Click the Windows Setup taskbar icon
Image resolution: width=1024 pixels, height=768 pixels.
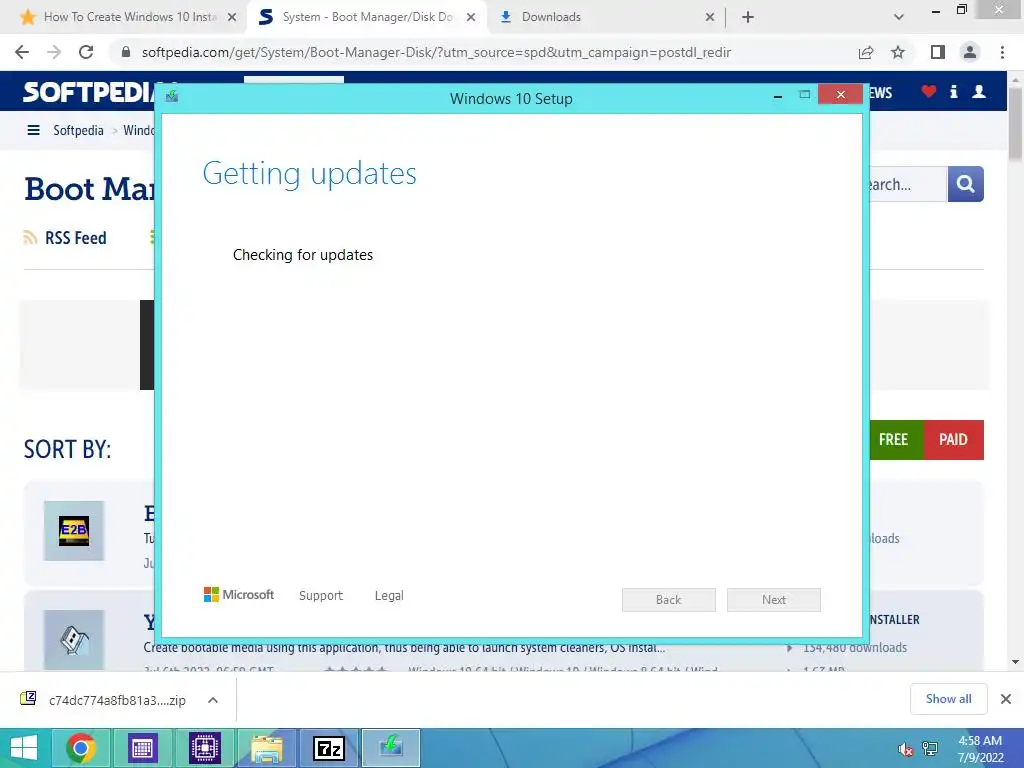click(x=391, y=748)
